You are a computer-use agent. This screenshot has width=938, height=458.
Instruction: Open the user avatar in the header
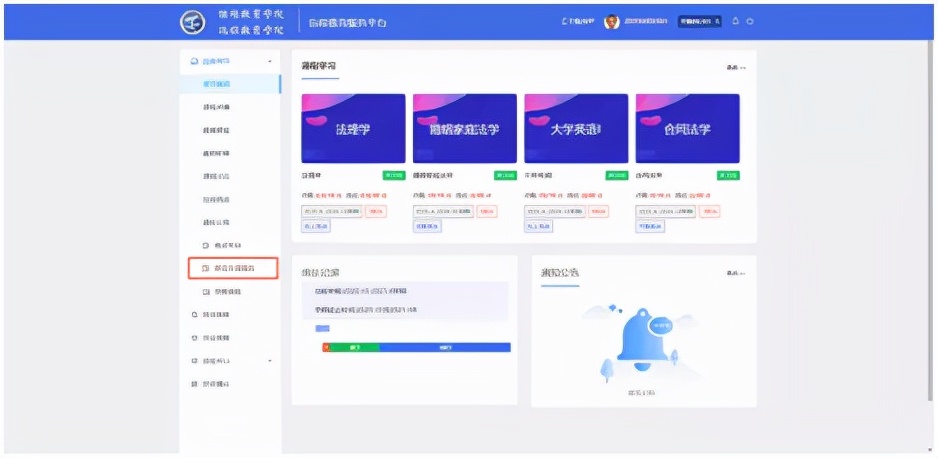611,22
